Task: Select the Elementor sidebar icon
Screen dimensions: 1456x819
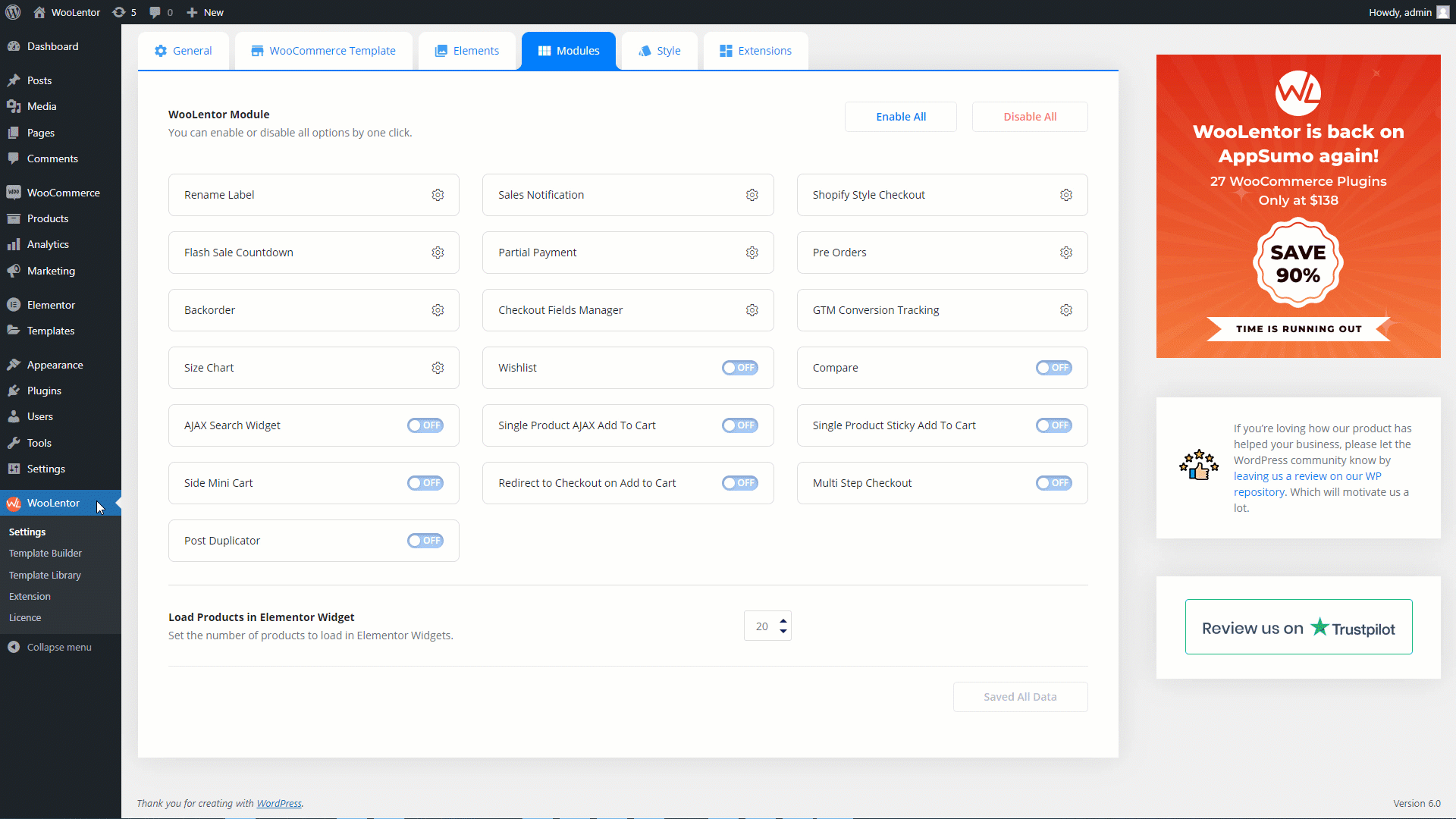Action: coord(14,304)
